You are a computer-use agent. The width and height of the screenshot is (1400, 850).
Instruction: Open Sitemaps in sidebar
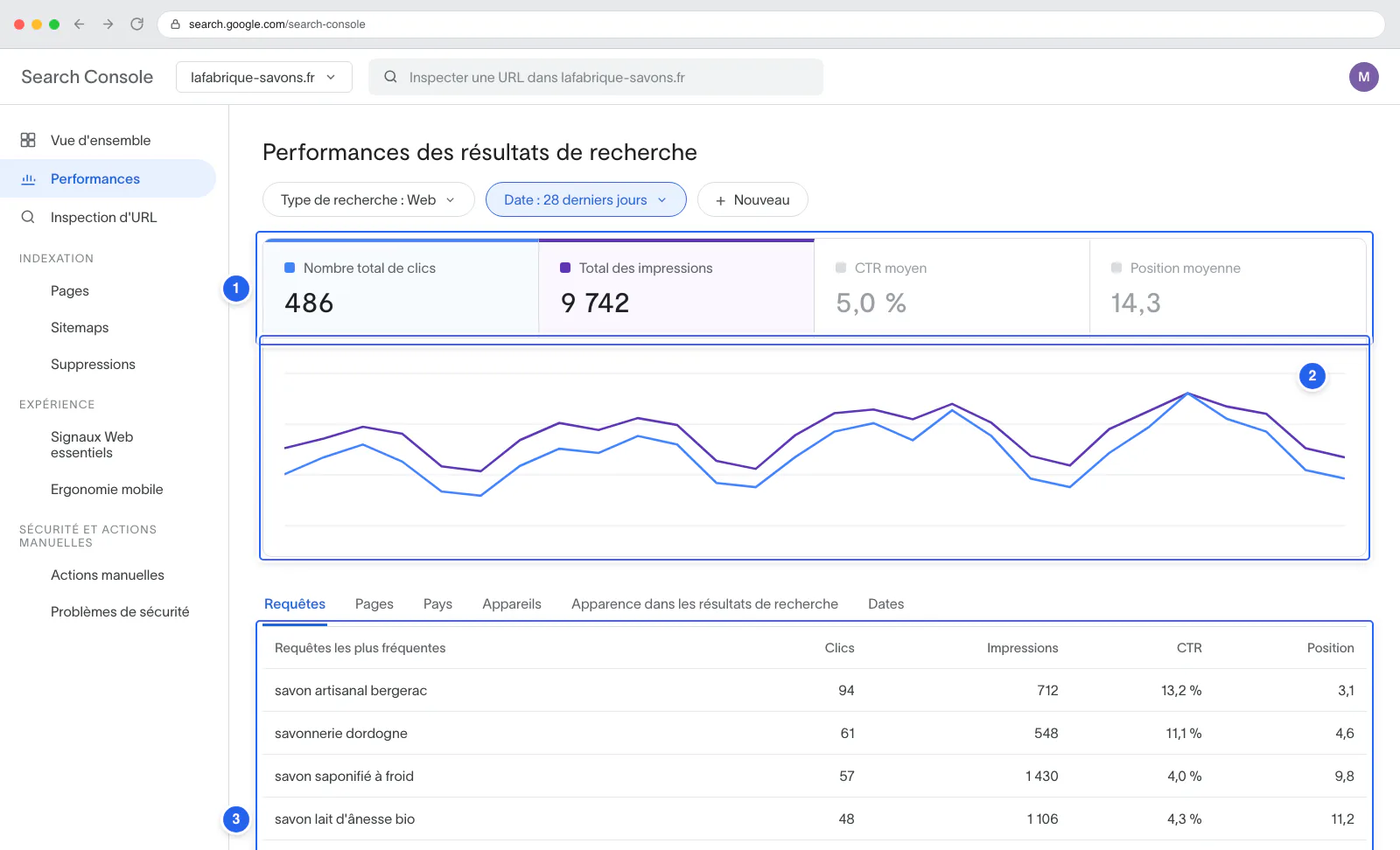point(80,328)
